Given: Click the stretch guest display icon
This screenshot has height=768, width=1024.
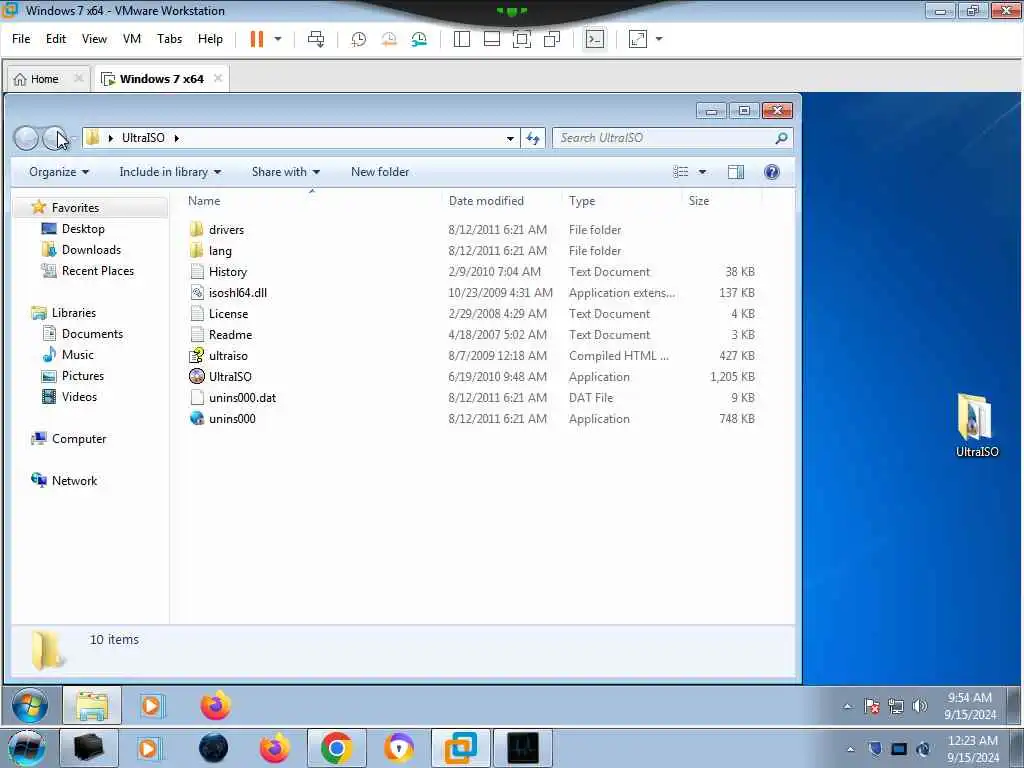Looking at the screenshot, I should click(x=637, y=39).
